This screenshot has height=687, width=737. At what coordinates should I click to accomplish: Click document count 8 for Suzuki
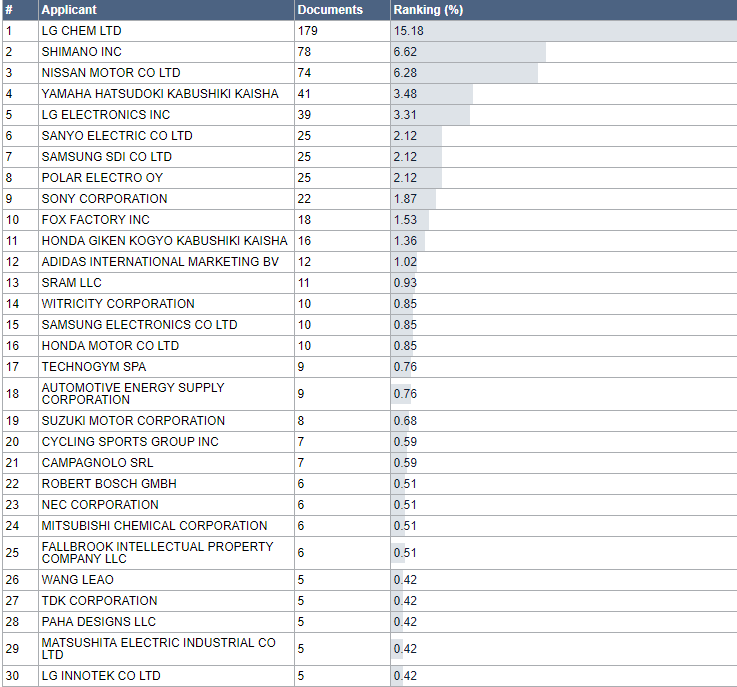pyautogui.click(x=301, y=421)
